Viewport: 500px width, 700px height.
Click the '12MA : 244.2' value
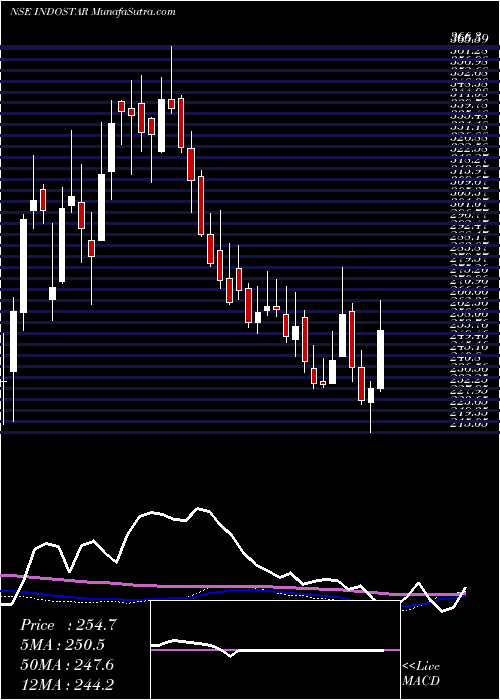pos(69,685)
